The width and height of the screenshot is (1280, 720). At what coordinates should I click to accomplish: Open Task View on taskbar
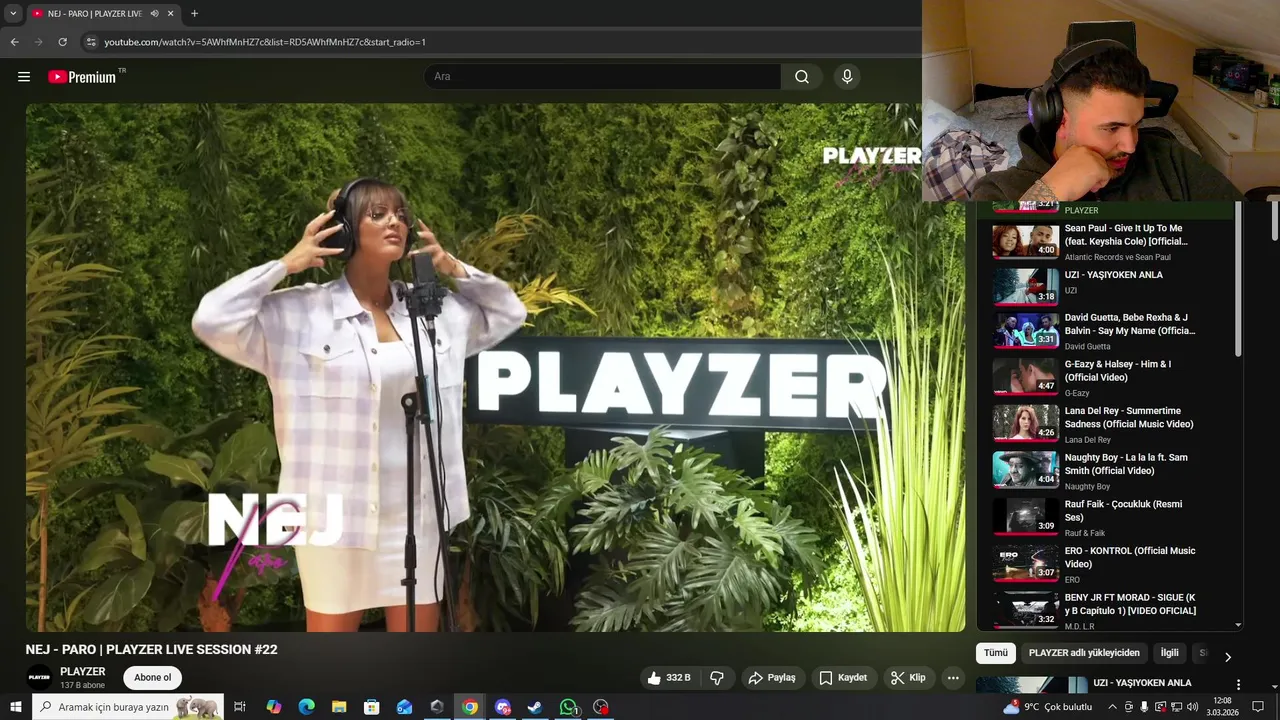coord(240,707)
